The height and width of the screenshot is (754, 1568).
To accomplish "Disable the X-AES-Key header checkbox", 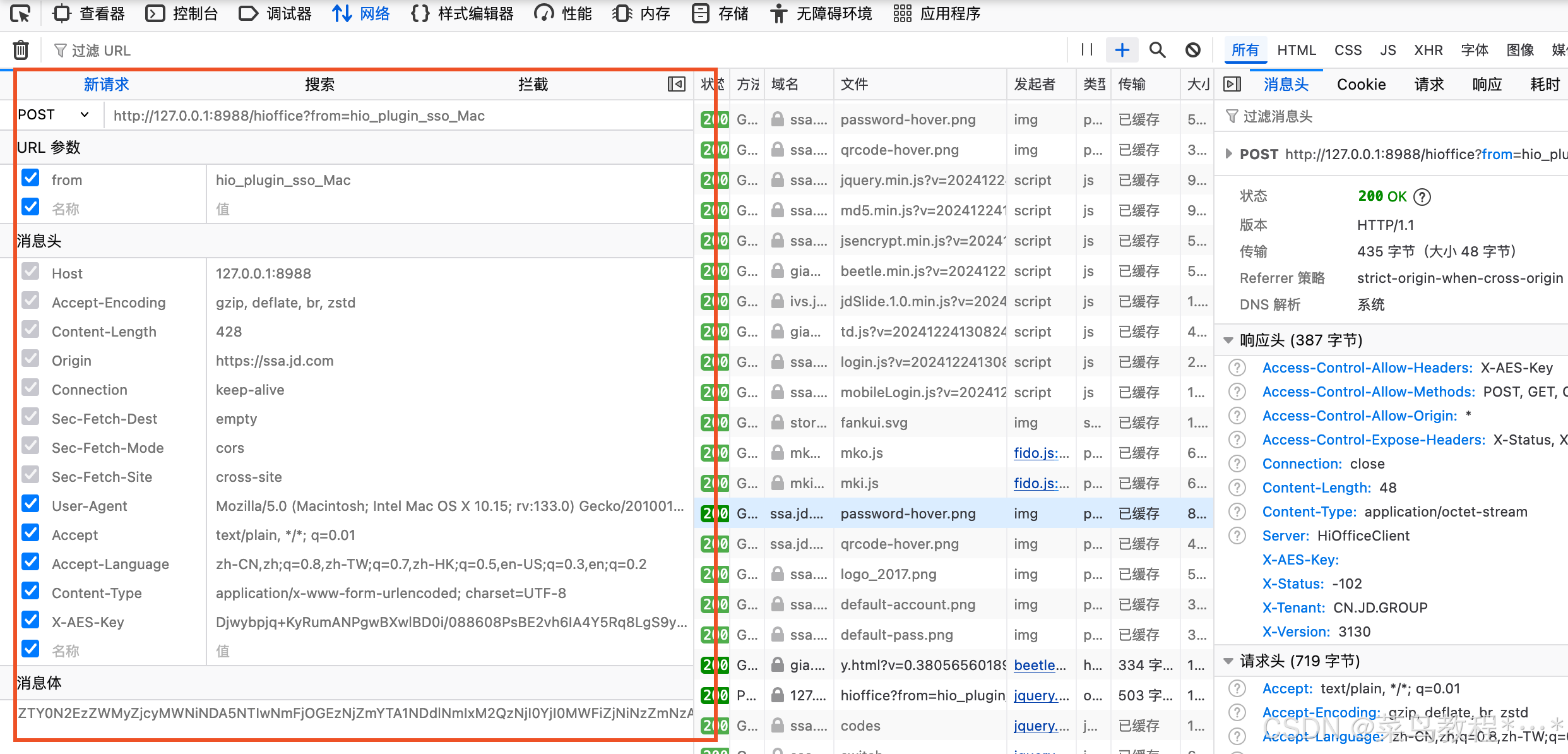I will [30, 621].
